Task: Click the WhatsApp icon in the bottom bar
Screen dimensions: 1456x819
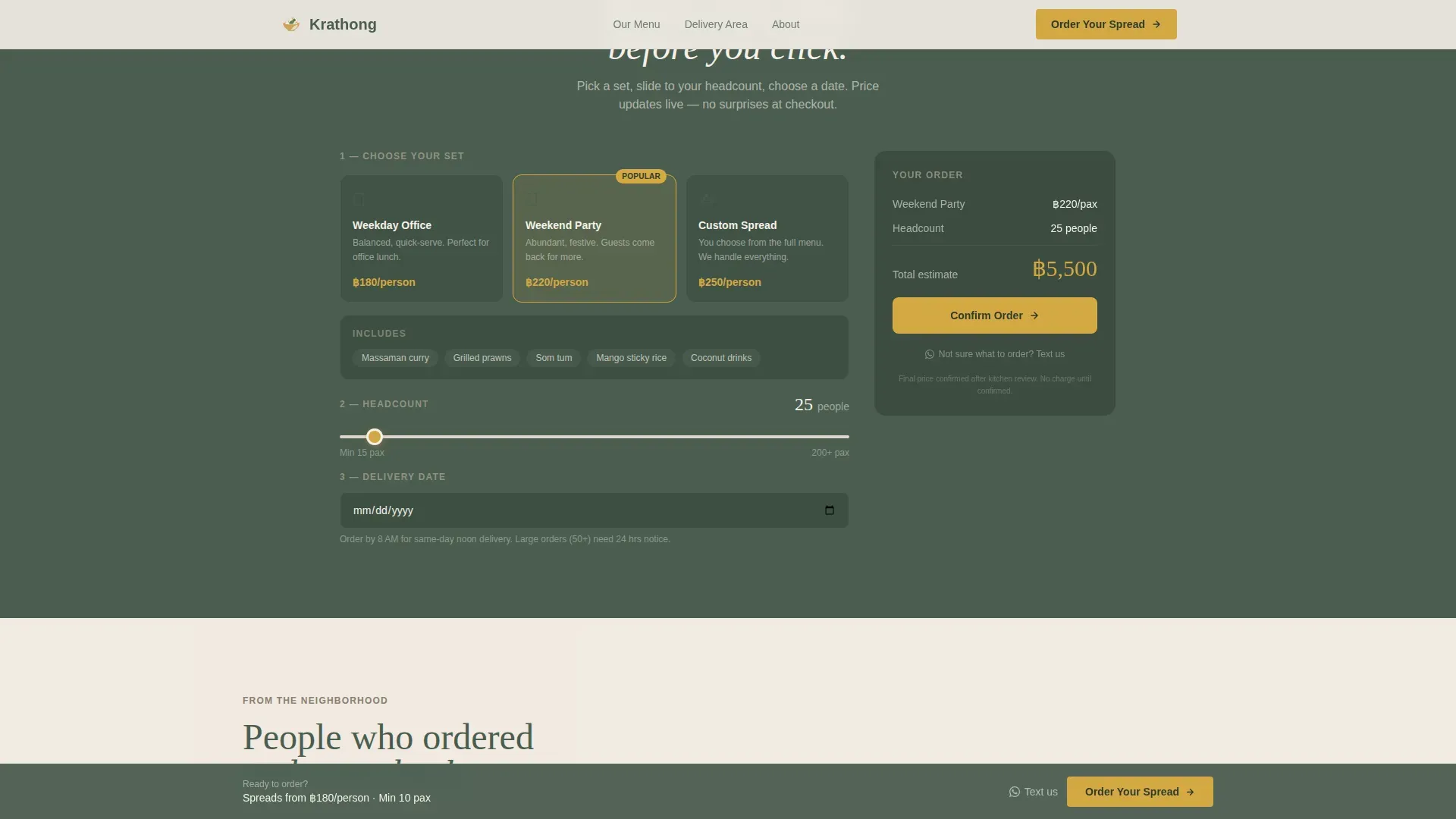Action: pyautogui.click(x=1015, y=792)
